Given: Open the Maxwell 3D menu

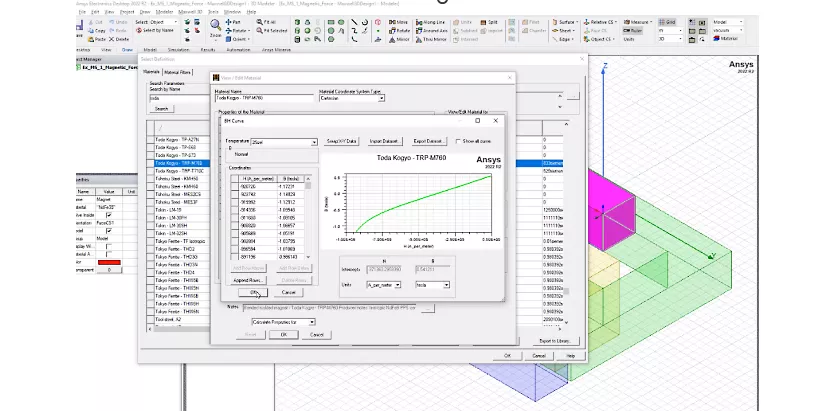Looking at the screenshot, I should (x=191, y=12).
